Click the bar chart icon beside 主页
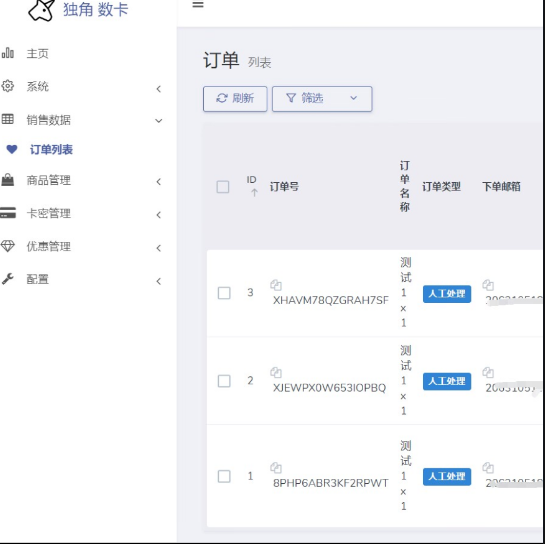 8,53
